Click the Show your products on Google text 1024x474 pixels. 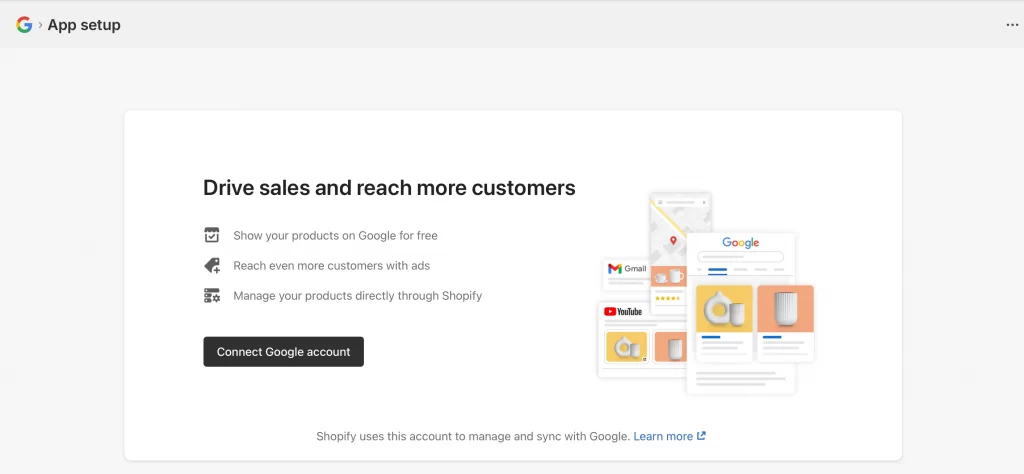pyautogui.click(x=335, y=236)
